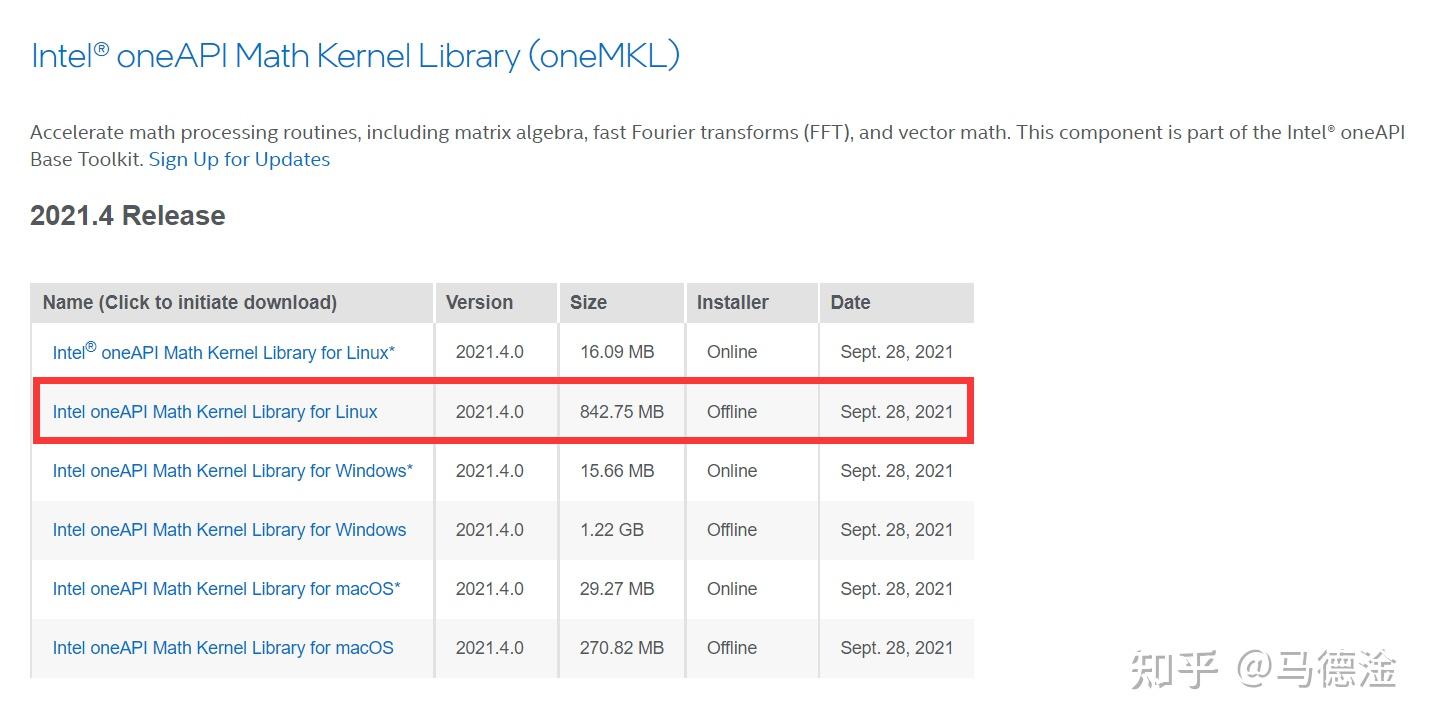Click the Name column header
This screenshot has height=726, width=1433.
click(190, 303)
